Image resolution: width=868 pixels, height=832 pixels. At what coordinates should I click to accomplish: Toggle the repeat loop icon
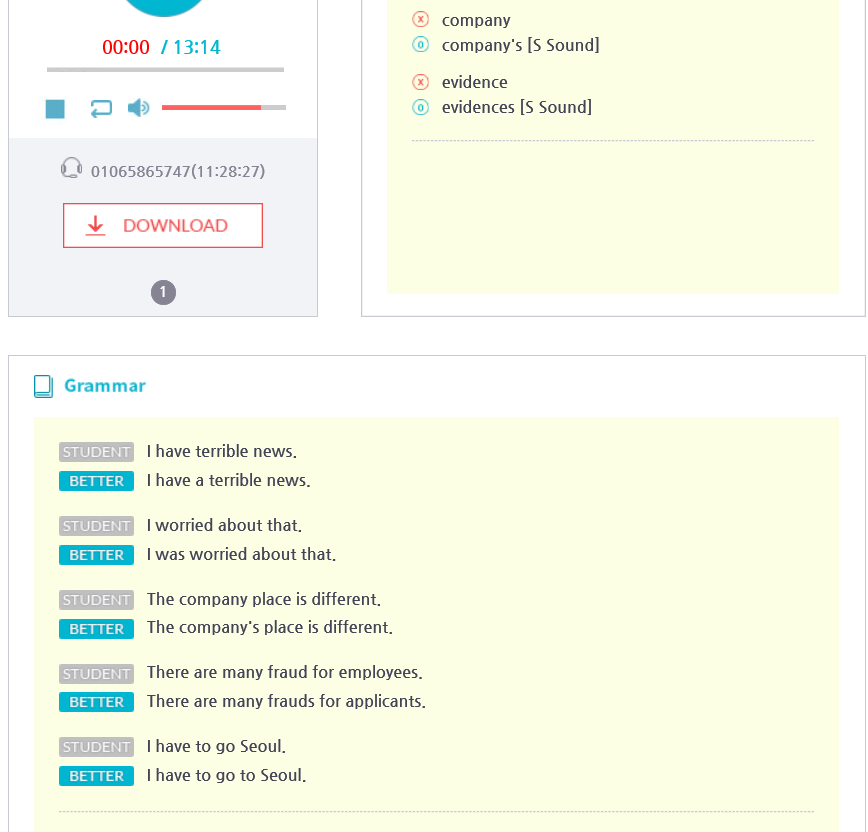coord(101,108)
